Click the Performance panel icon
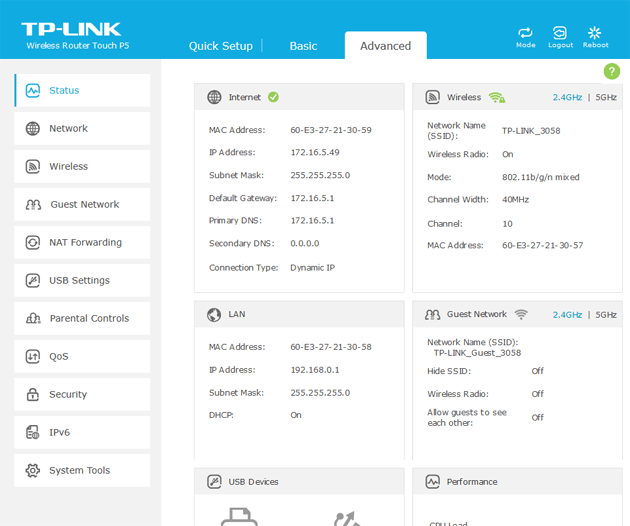Image resolution: width=630 pixels, height=526 pixels. pos(433,481)
